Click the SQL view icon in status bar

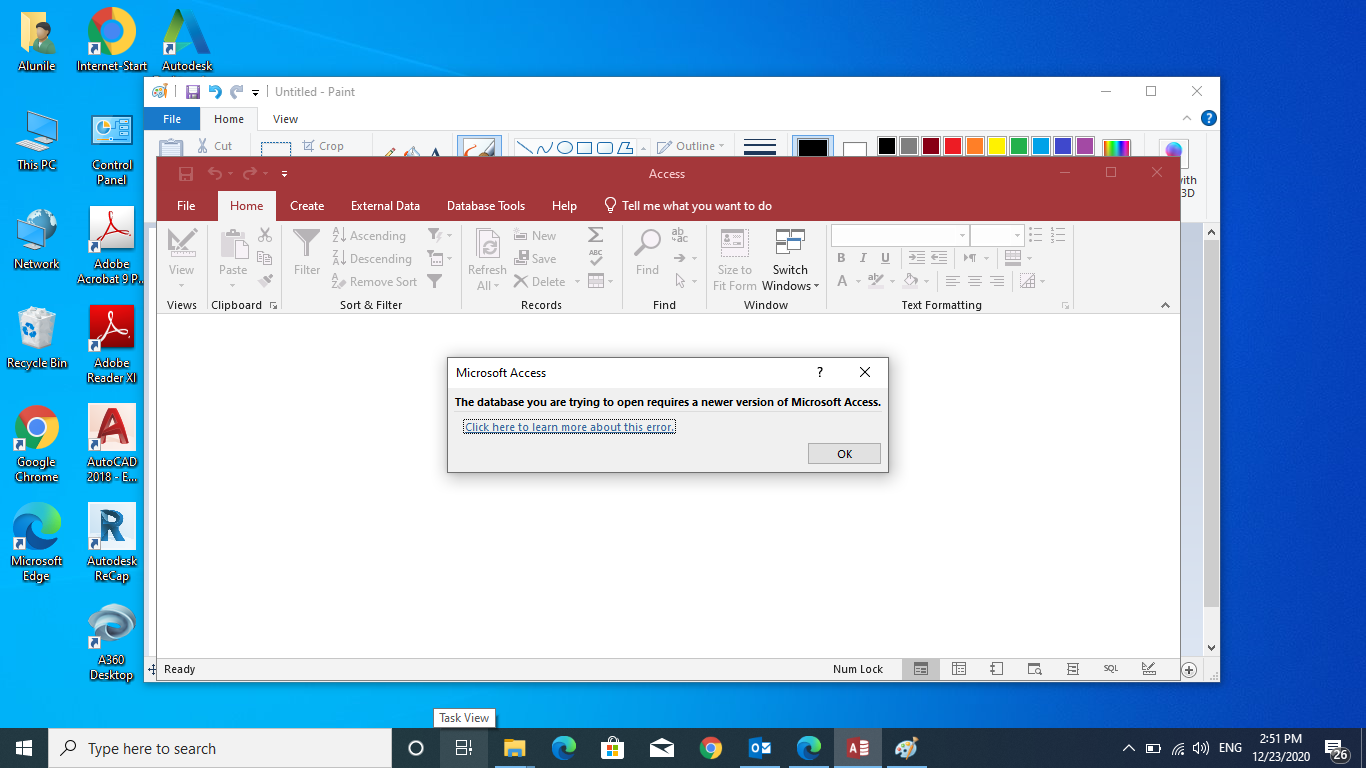(x=1110, y=669)
